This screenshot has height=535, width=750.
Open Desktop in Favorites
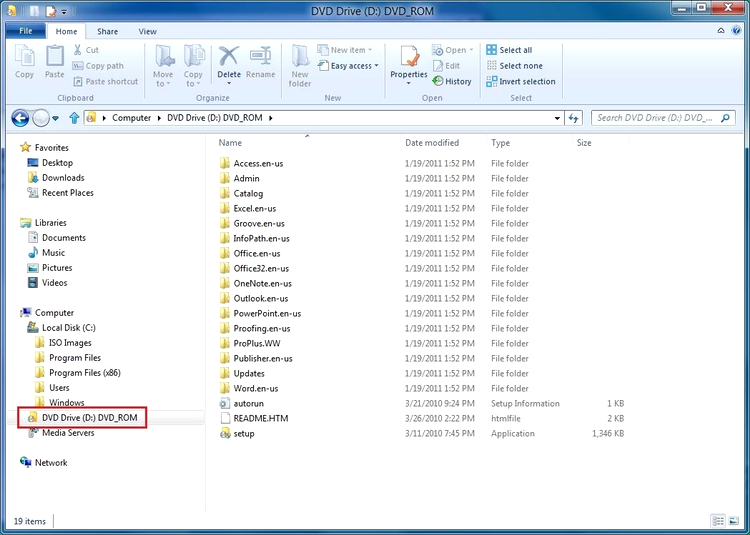coord(50,163)
